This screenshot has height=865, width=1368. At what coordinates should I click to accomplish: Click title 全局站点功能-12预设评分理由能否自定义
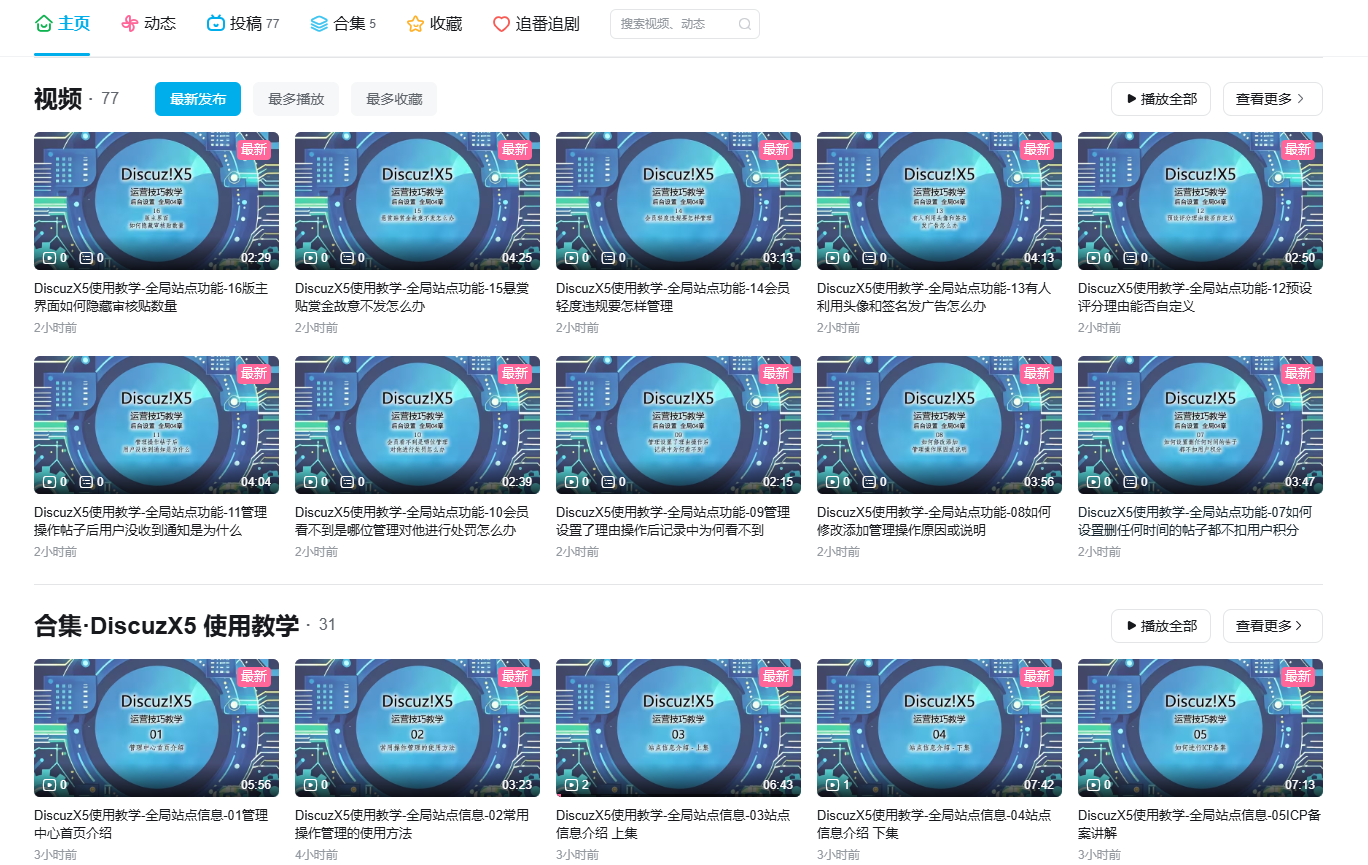click(1196, 297)
